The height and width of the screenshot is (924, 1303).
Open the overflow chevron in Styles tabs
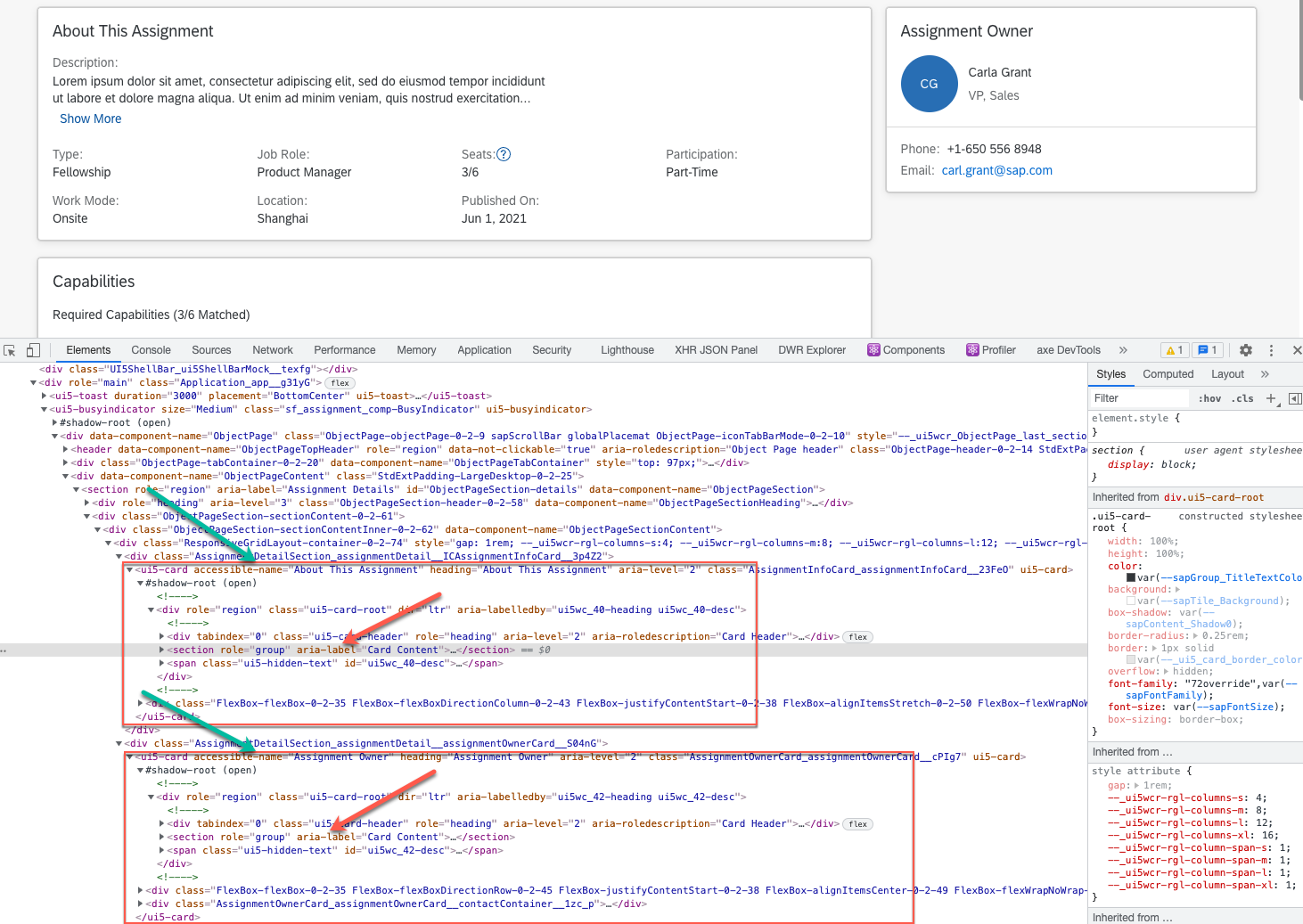click(x=1264, y=374)
